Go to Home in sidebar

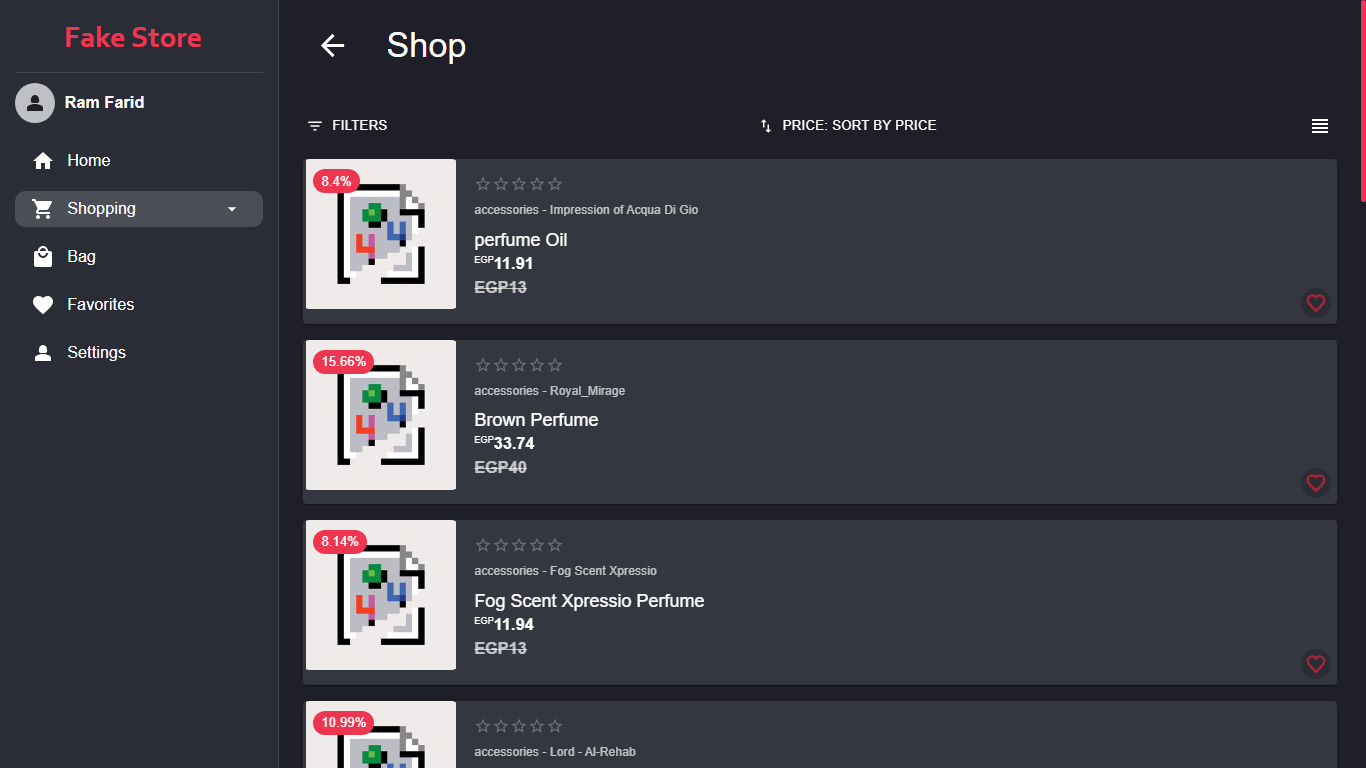88,160
